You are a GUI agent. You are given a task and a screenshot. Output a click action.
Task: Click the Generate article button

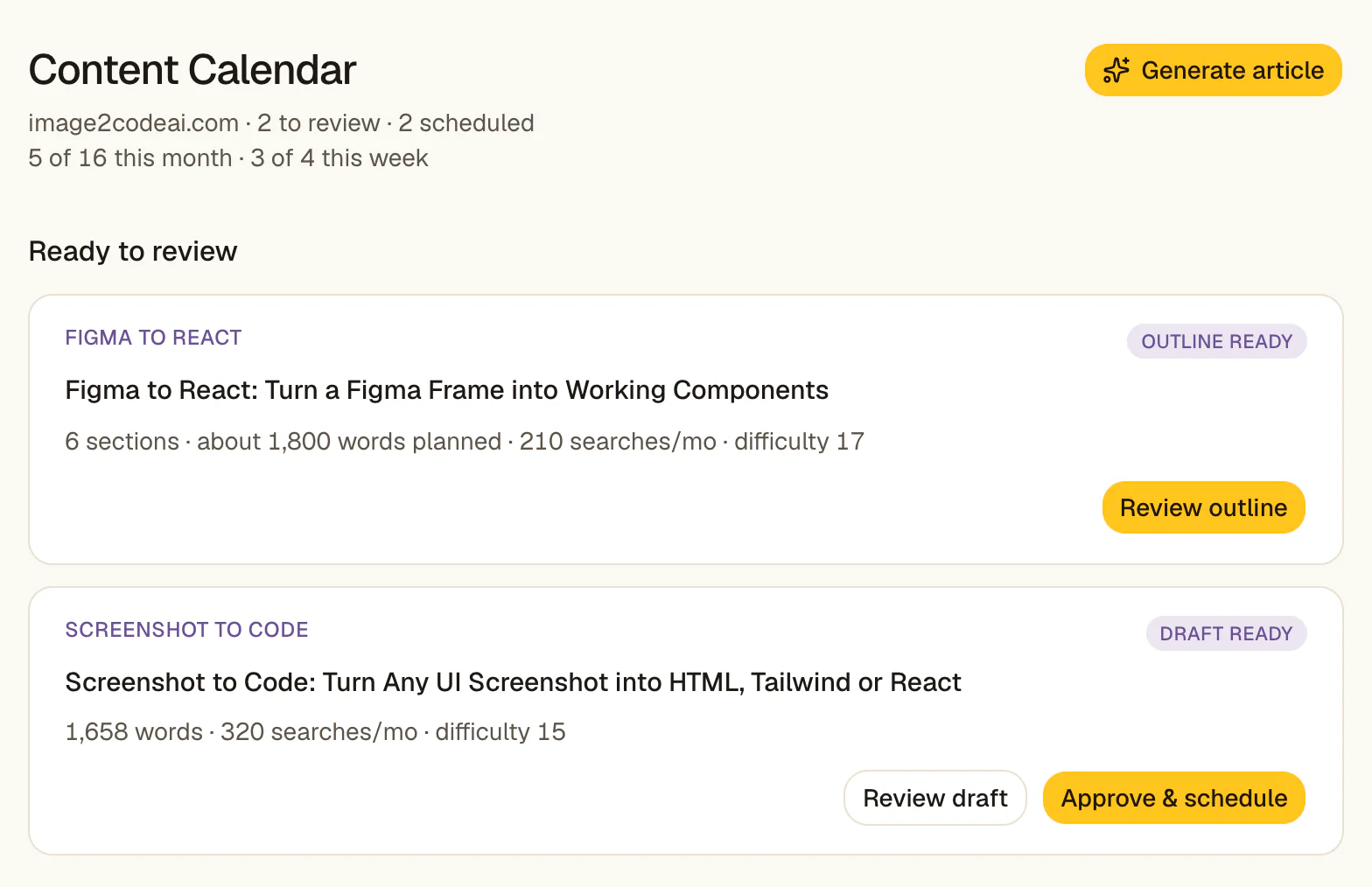(1213, 70)
